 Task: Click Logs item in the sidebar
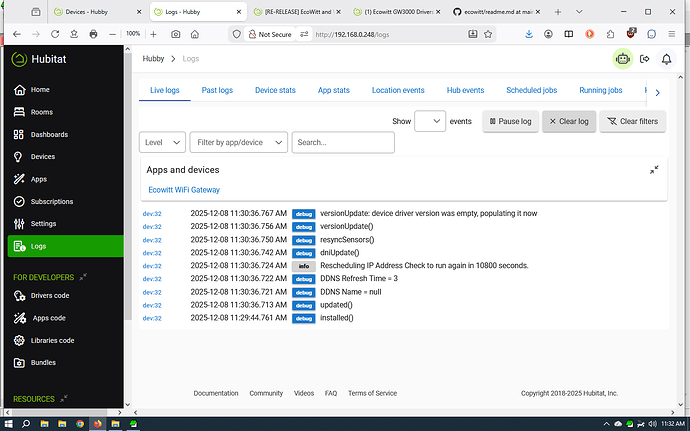pyautogui.click(x=65, y=246)
